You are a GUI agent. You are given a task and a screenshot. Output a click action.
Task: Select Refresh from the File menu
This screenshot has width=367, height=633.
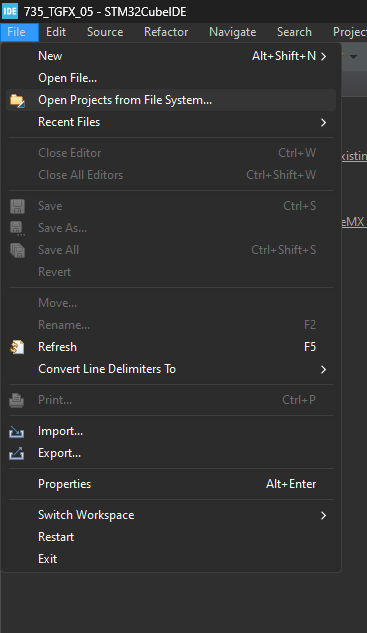pos(171,347)
